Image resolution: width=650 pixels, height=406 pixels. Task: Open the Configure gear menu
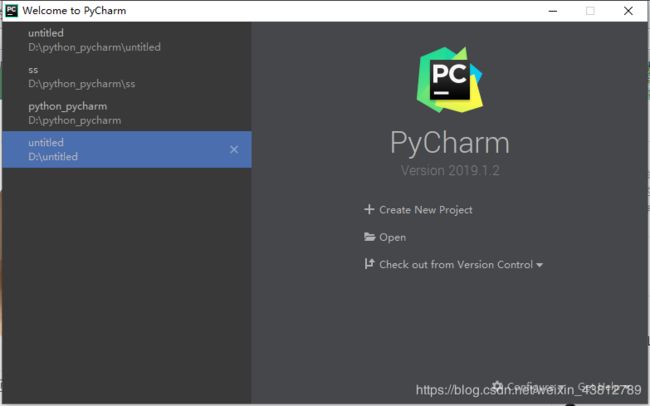pyautogui.click(x=527, y=387)
